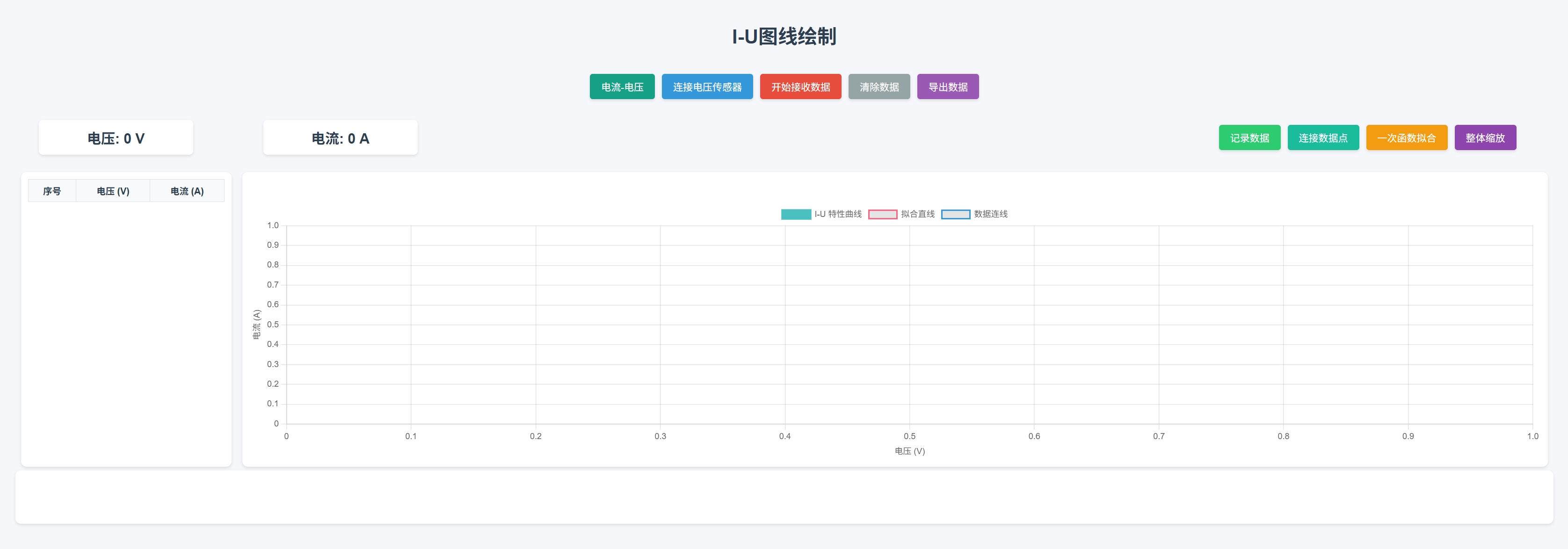The image size is (1568, 549).
Task: Toggle I-U 特性曲线 legend dataset
Action: point(838,214)
